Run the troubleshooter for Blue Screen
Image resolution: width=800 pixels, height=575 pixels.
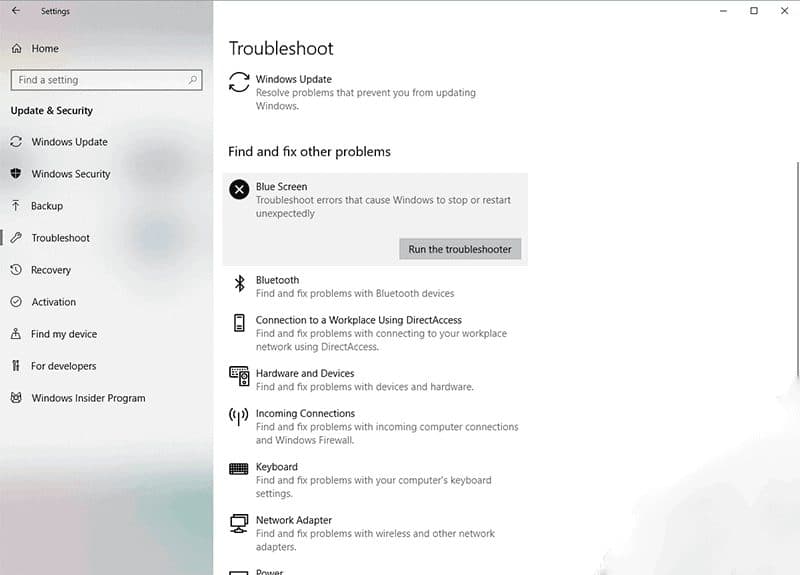(460, 249)
